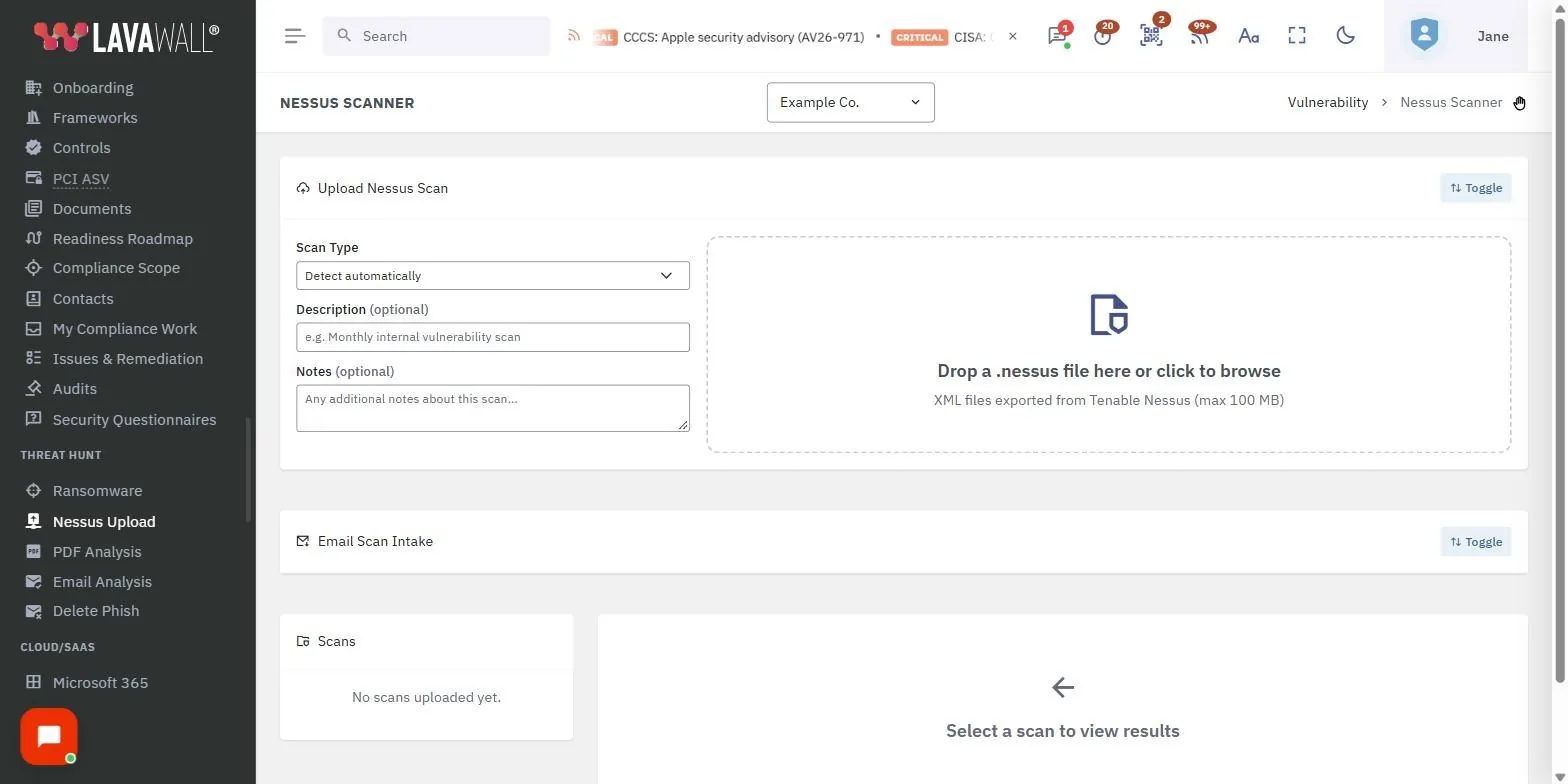Click the Controls badge icon in sidebar
Viewport: 1568px width, 784px height.
pos(33,148)
